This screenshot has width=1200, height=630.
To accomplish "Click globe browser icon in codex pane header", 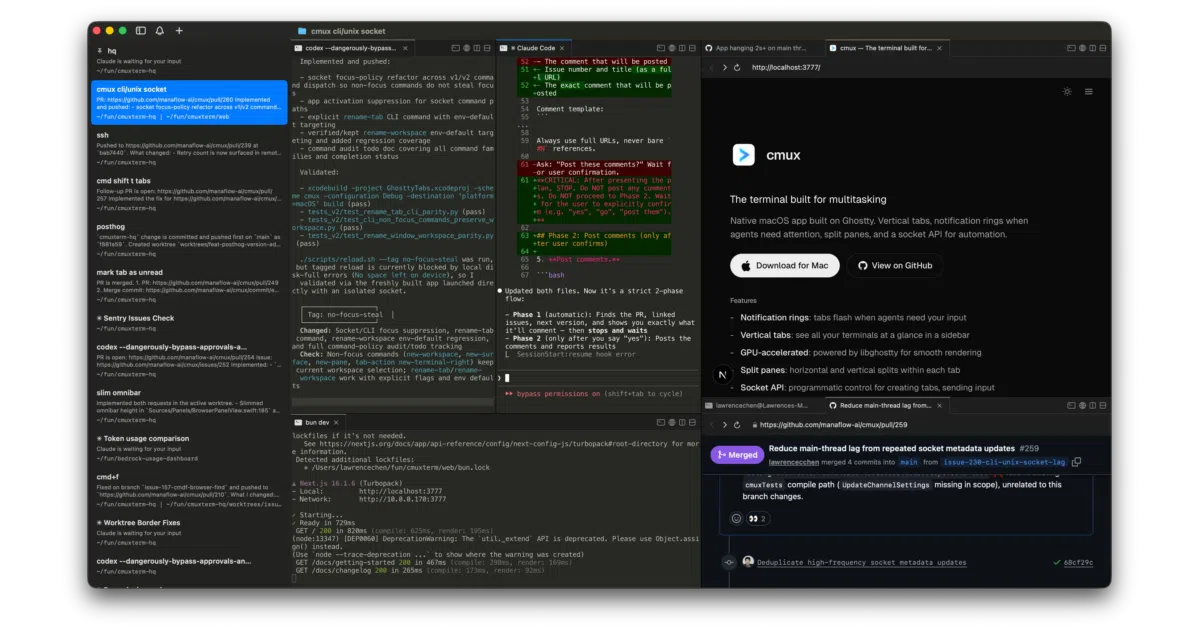I will coord(467,48).
